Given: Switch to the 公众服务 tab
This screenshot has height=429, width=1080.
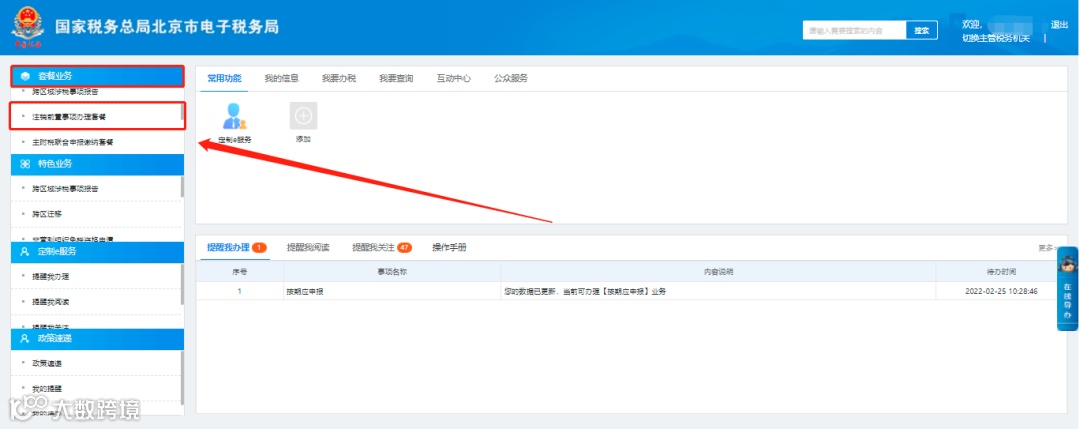Looking at the screenshot, I should click(x=511, y=78).
